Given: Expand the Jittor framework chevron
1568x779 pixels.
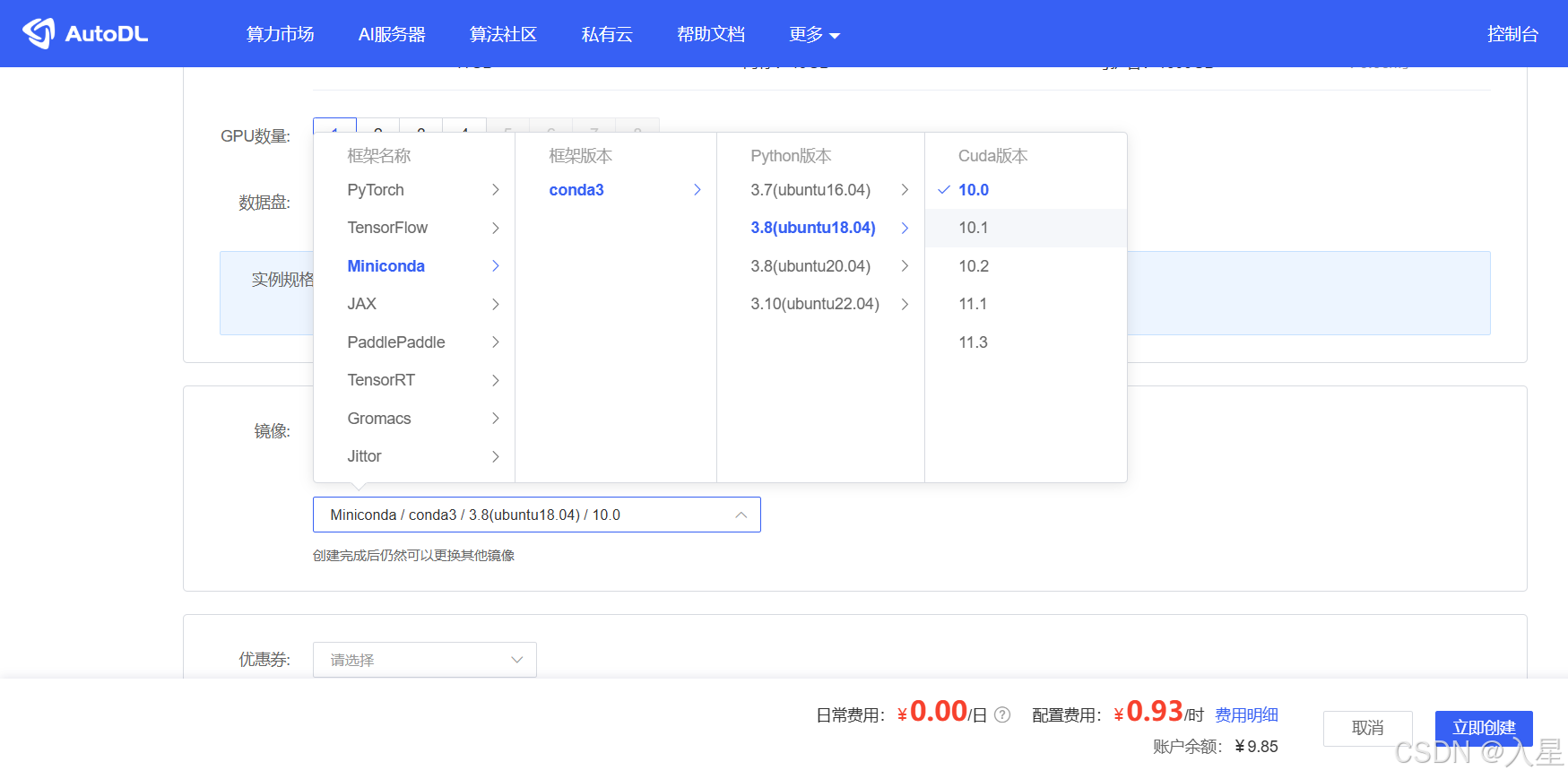Looking at the screenshot, I should tap(496, 456).
